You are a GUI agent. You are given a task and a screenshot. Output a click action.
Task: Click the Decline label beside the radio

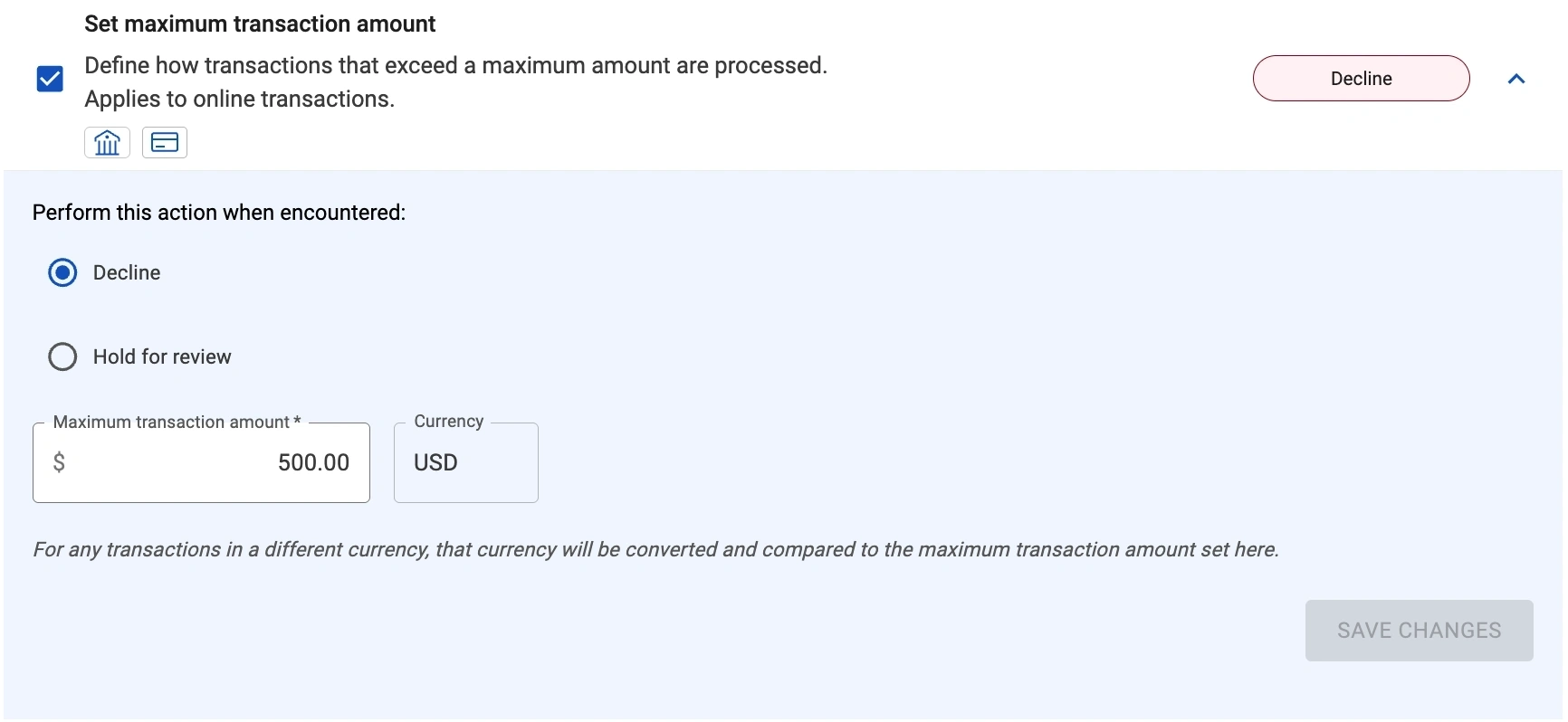click(x=127, y=273)
